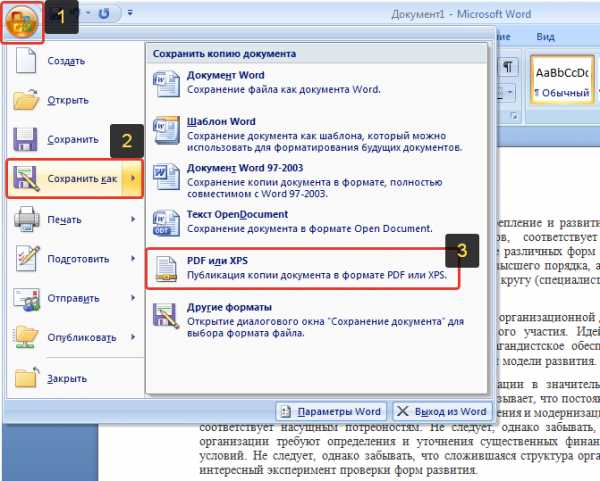This screenshot has height=481, width=600.
Task: Click Отправить menu label
Action: pos(73,298)
